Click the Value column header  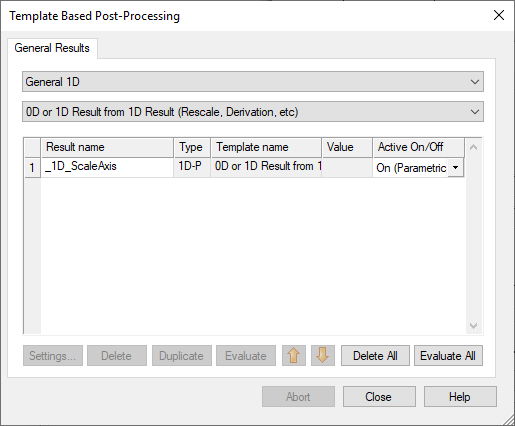pyautogui.click(x=347, y=147)
